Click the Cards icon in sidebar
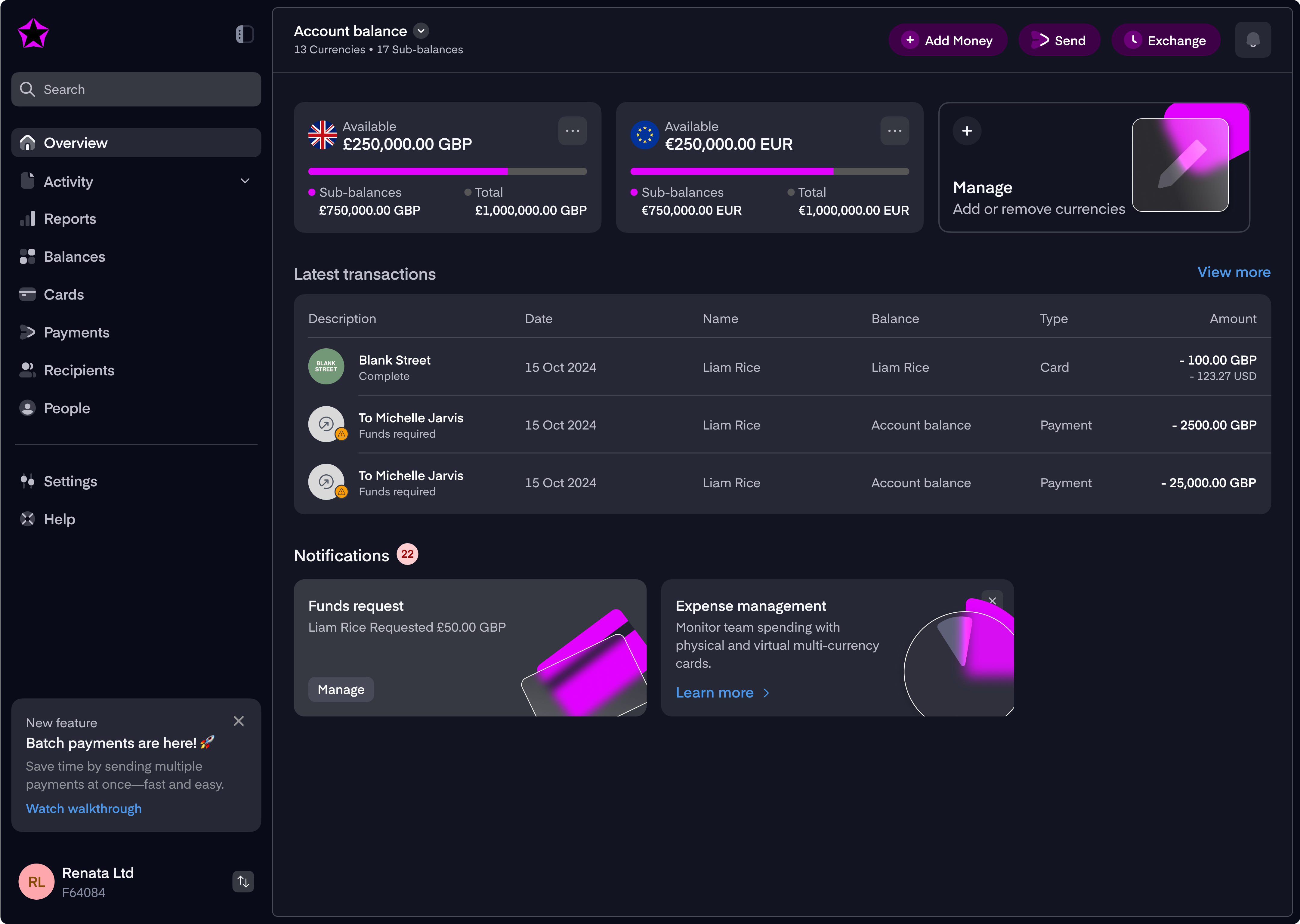 [x=27, y=295]
